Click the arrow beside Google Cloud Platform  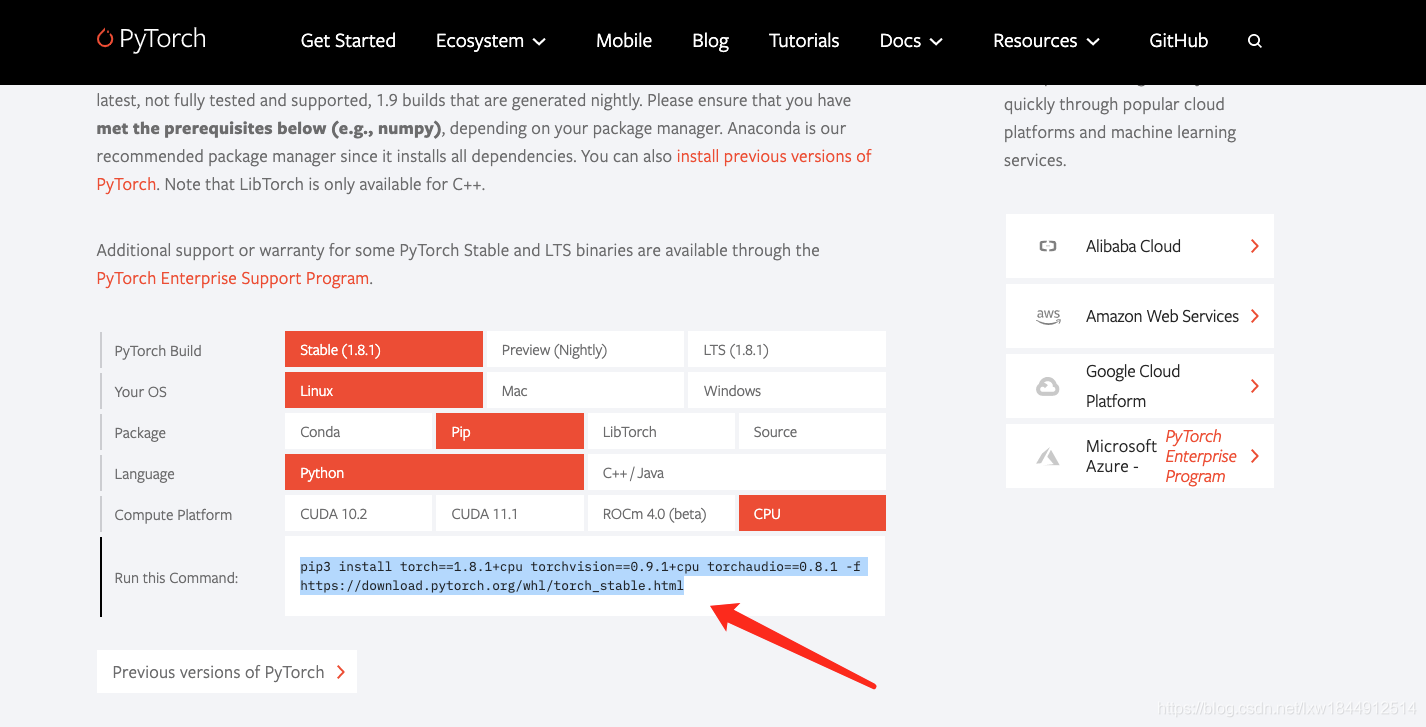coord(1254,386)
